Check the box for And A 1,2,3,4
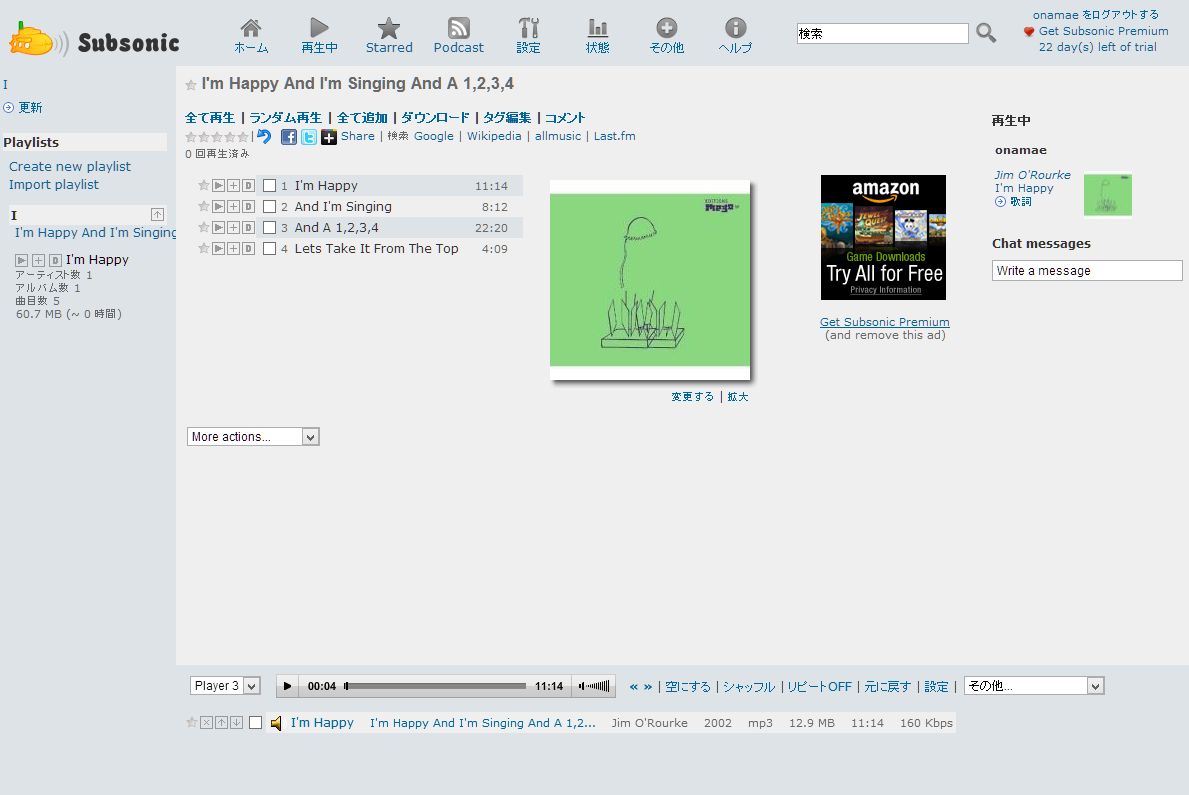The width and height of the screenshot is (1189, 795). [269, 228]
